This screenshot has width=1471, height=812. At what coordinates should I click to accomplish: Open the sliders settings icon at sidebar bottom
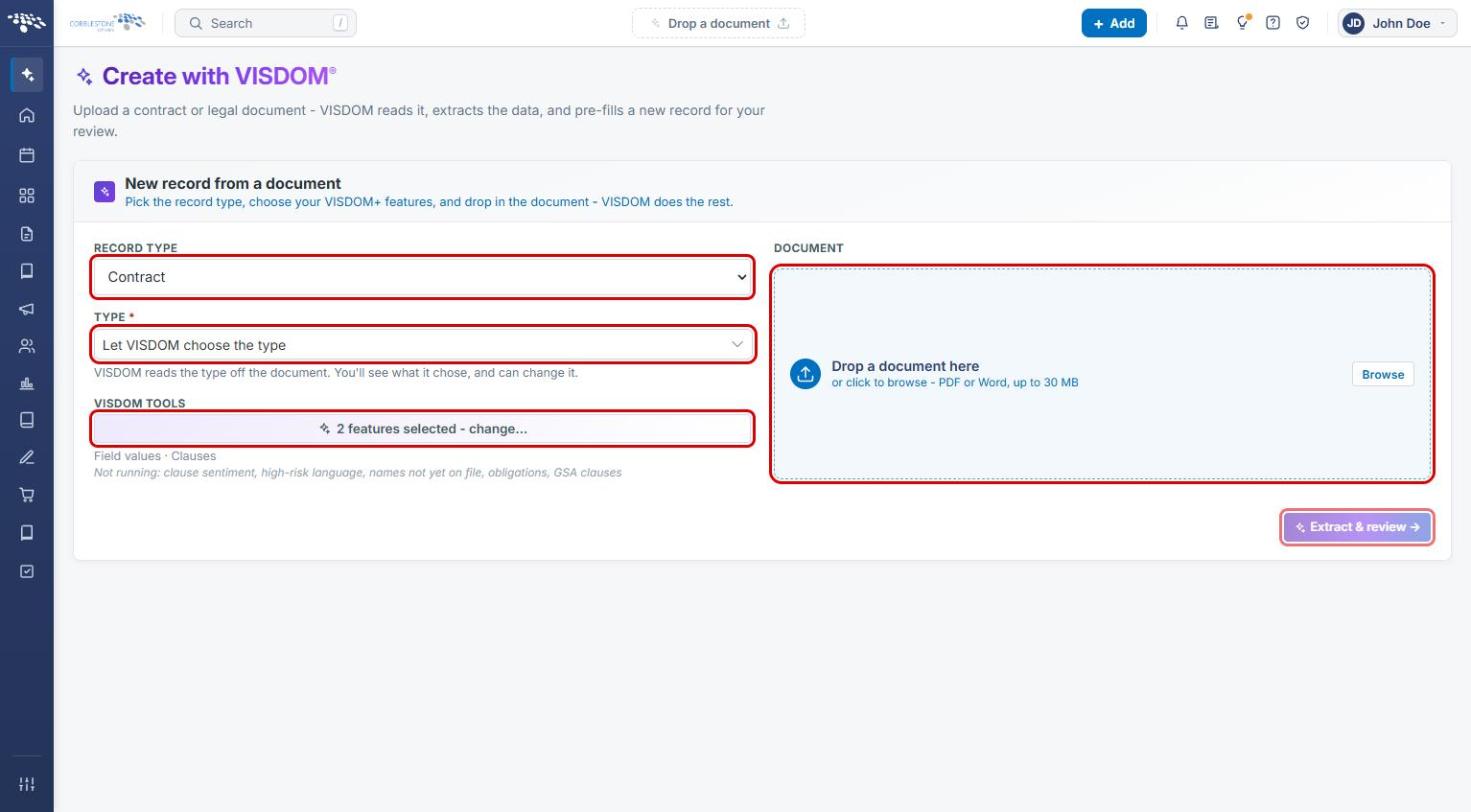point(27,784)
